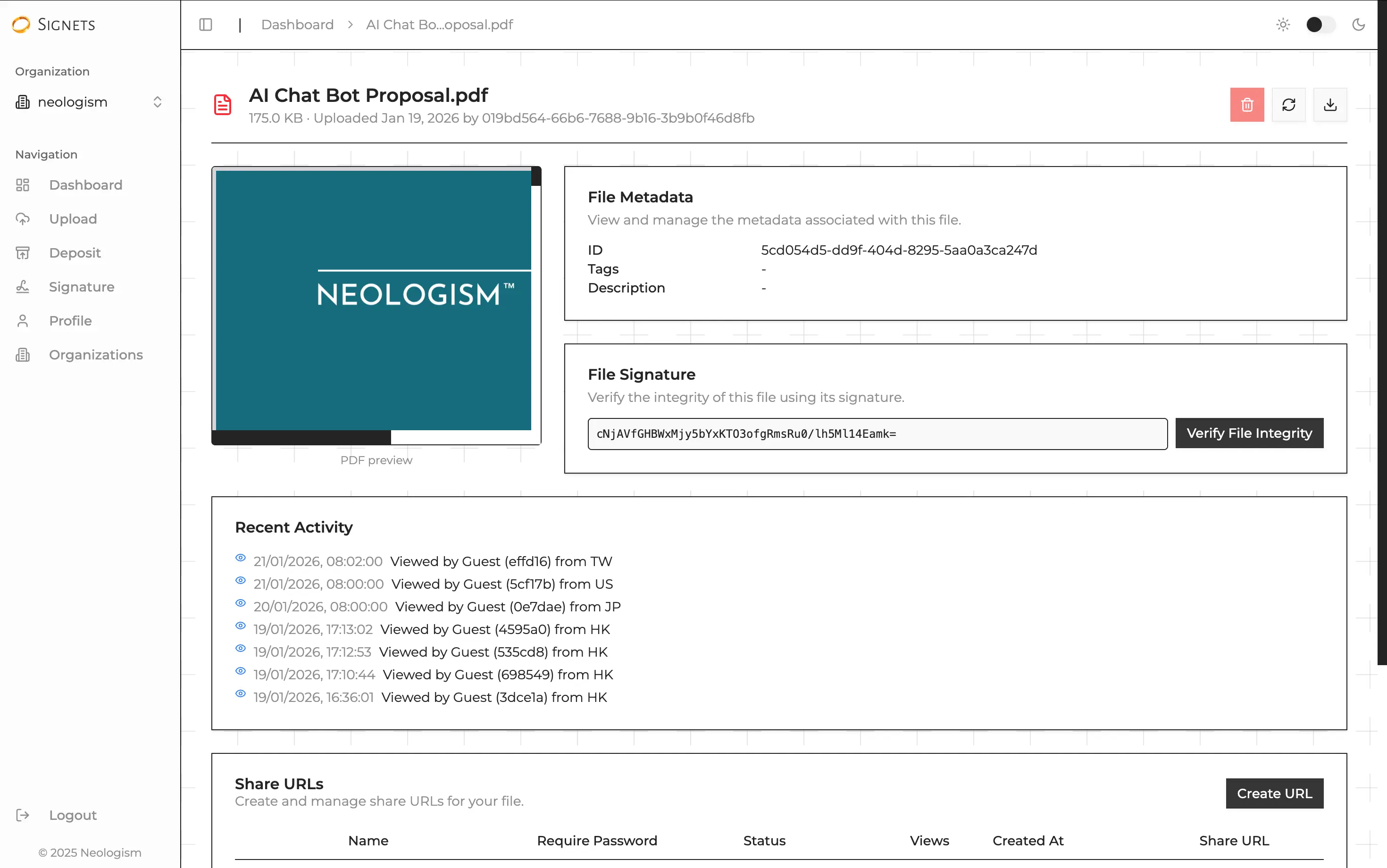Go to the Signature navigation page
1387x868 pixels.
pos(82,287)
